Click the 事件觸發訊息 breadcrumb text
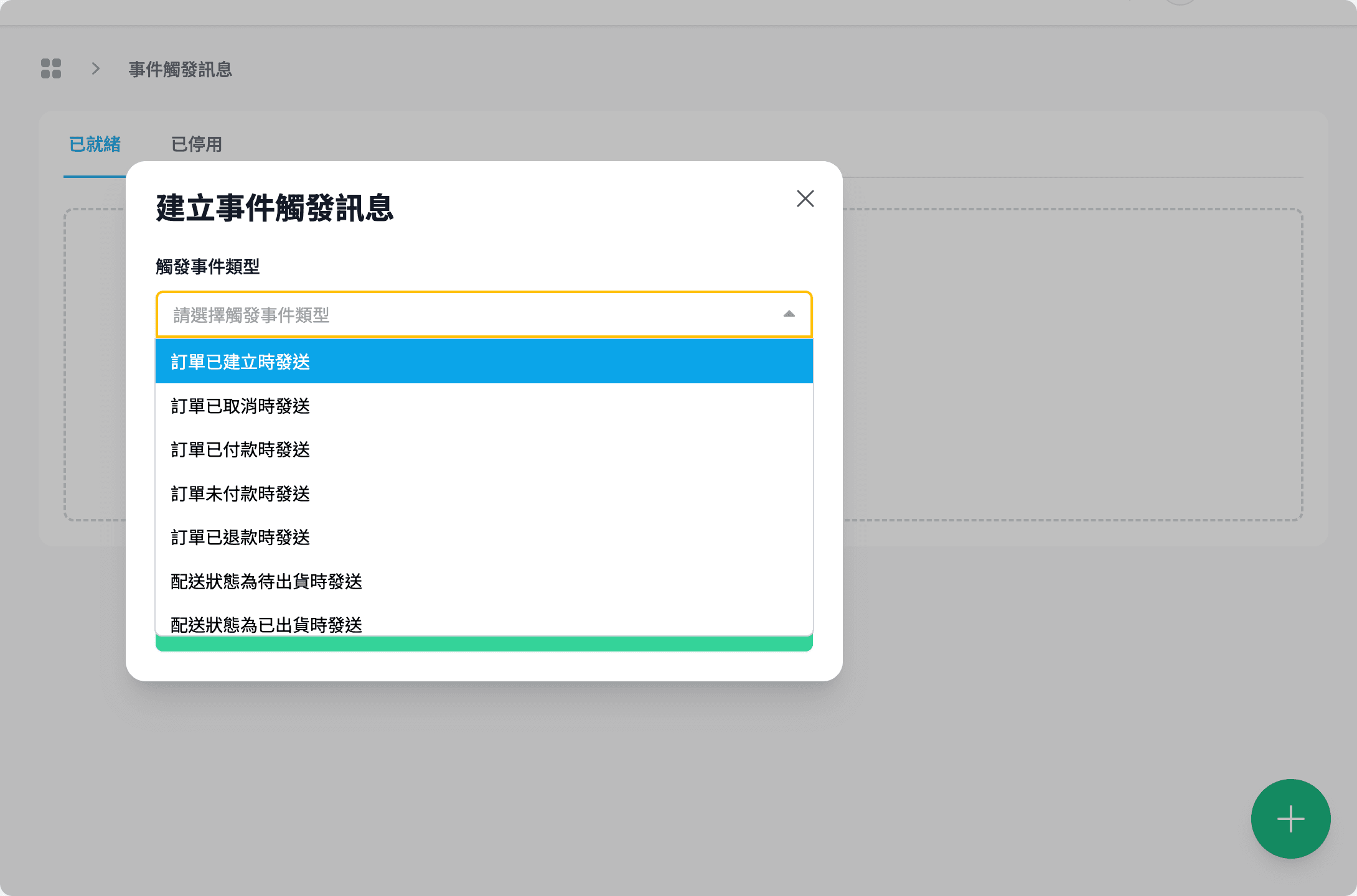Screen dimensions: 1357x896 click(181, 69)
